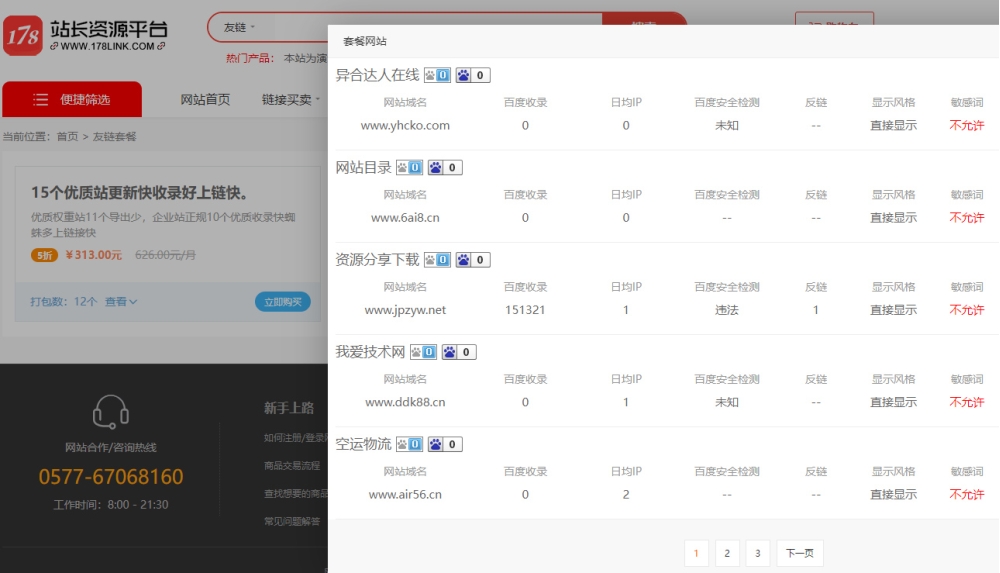Screen dimensions: 1000x573
Task: Click the orange 5折 discount badge
Action: tap(45, 255)
